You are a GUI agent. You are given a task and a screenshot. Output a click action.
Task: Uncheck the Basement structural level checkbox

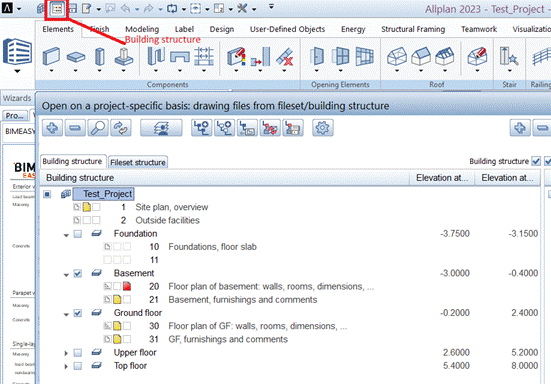point(78,273)
